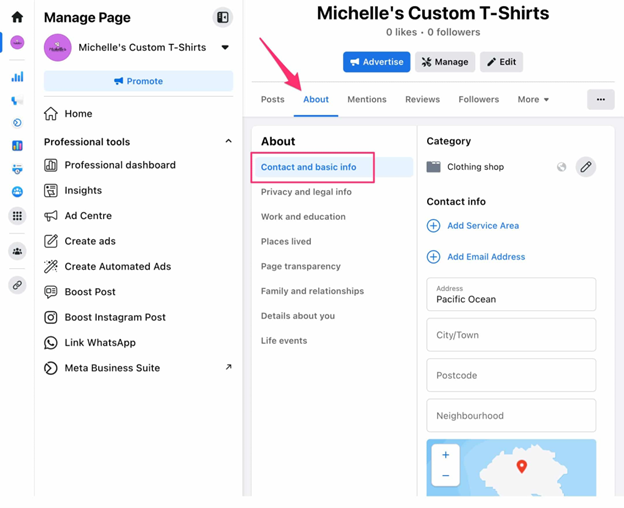Screen dimensions: 624x508
Task: Open Details about you section
Action: coord(298,316)
